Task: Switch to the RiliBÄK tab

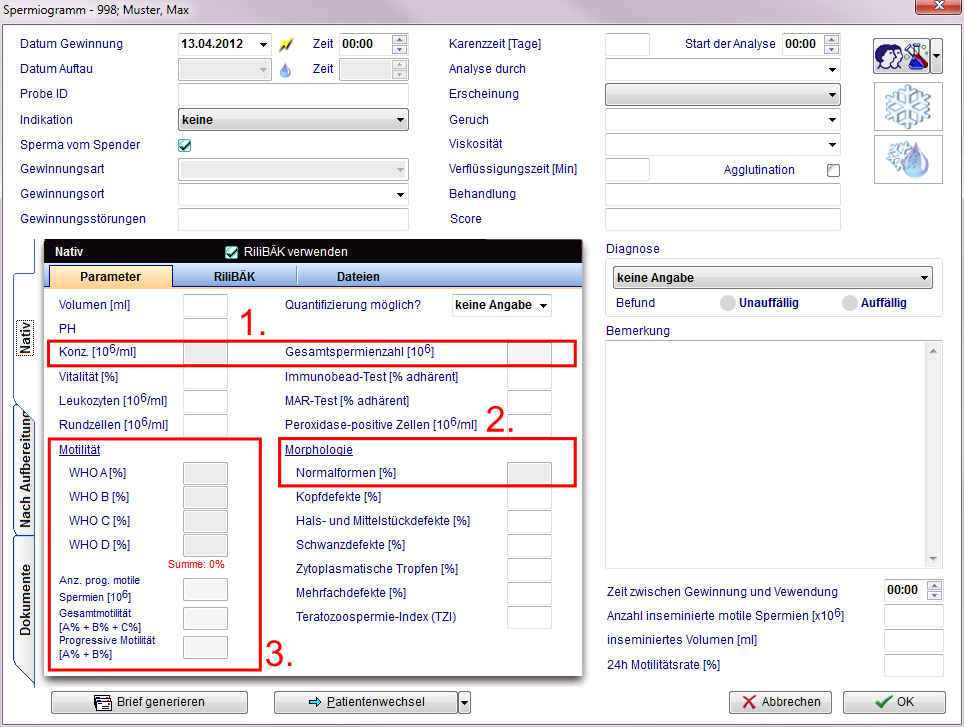Action: click(234, 277)
